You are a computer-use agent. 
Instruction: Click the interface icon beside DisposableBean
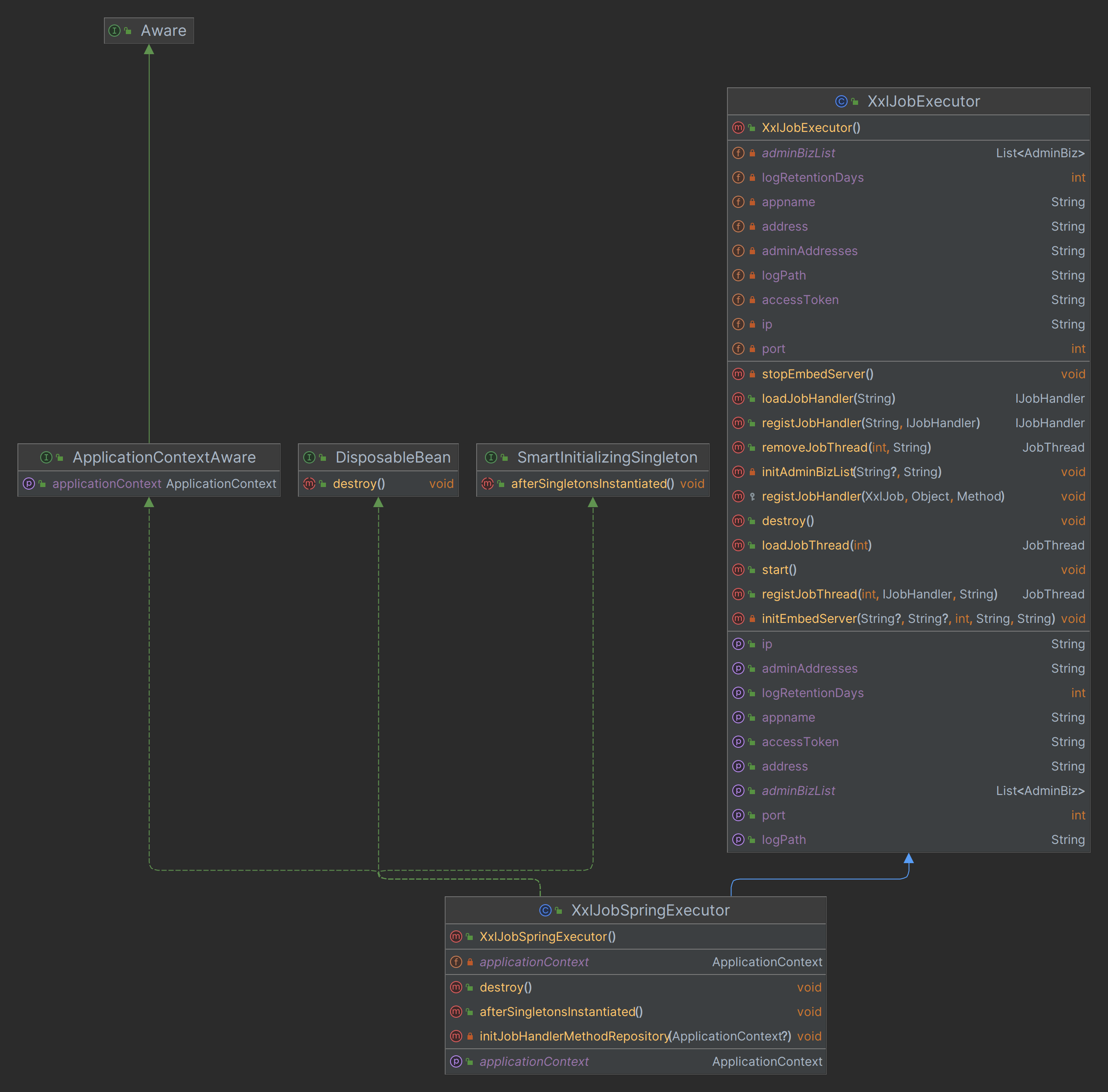click(309, 457)
